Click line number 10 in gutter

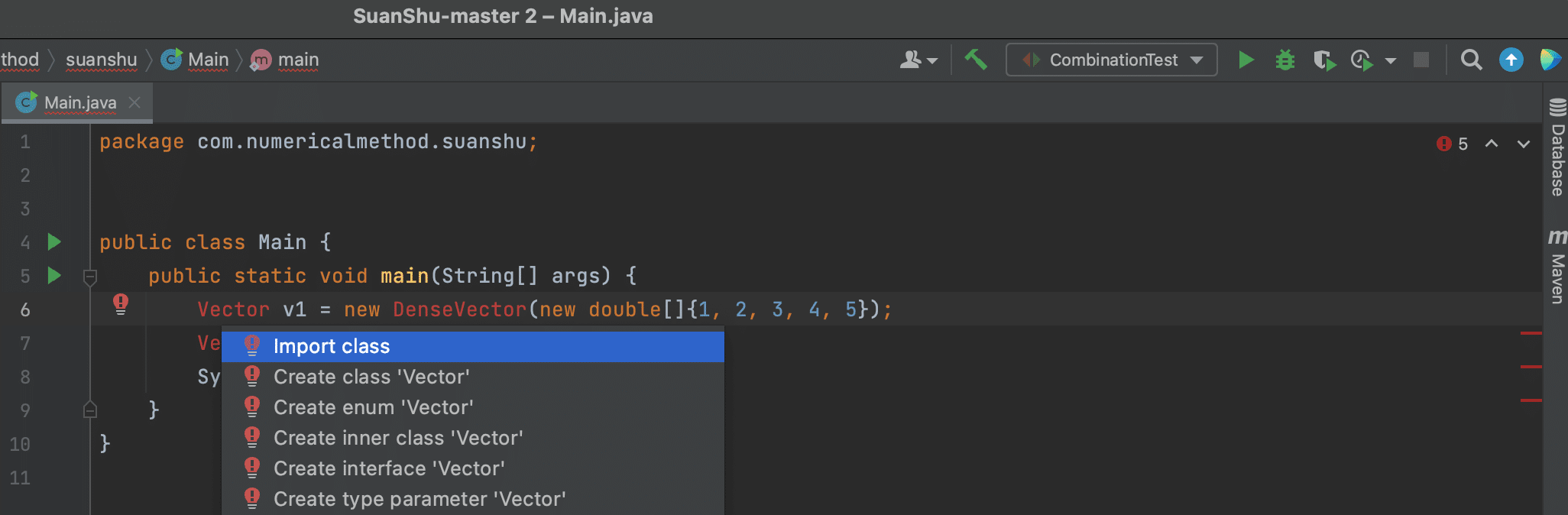[x=20, y=444]
